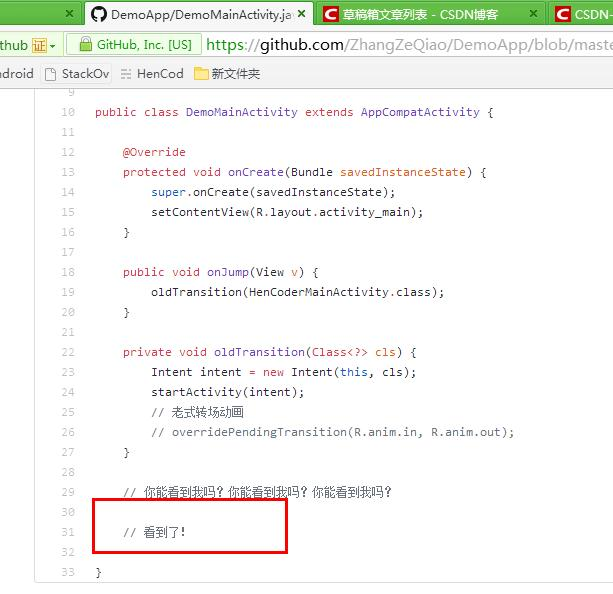Click the red CSDN favicon on 草稿箱 tab
The width and height of the screenshot is (613, 594).
click(331, 14)
